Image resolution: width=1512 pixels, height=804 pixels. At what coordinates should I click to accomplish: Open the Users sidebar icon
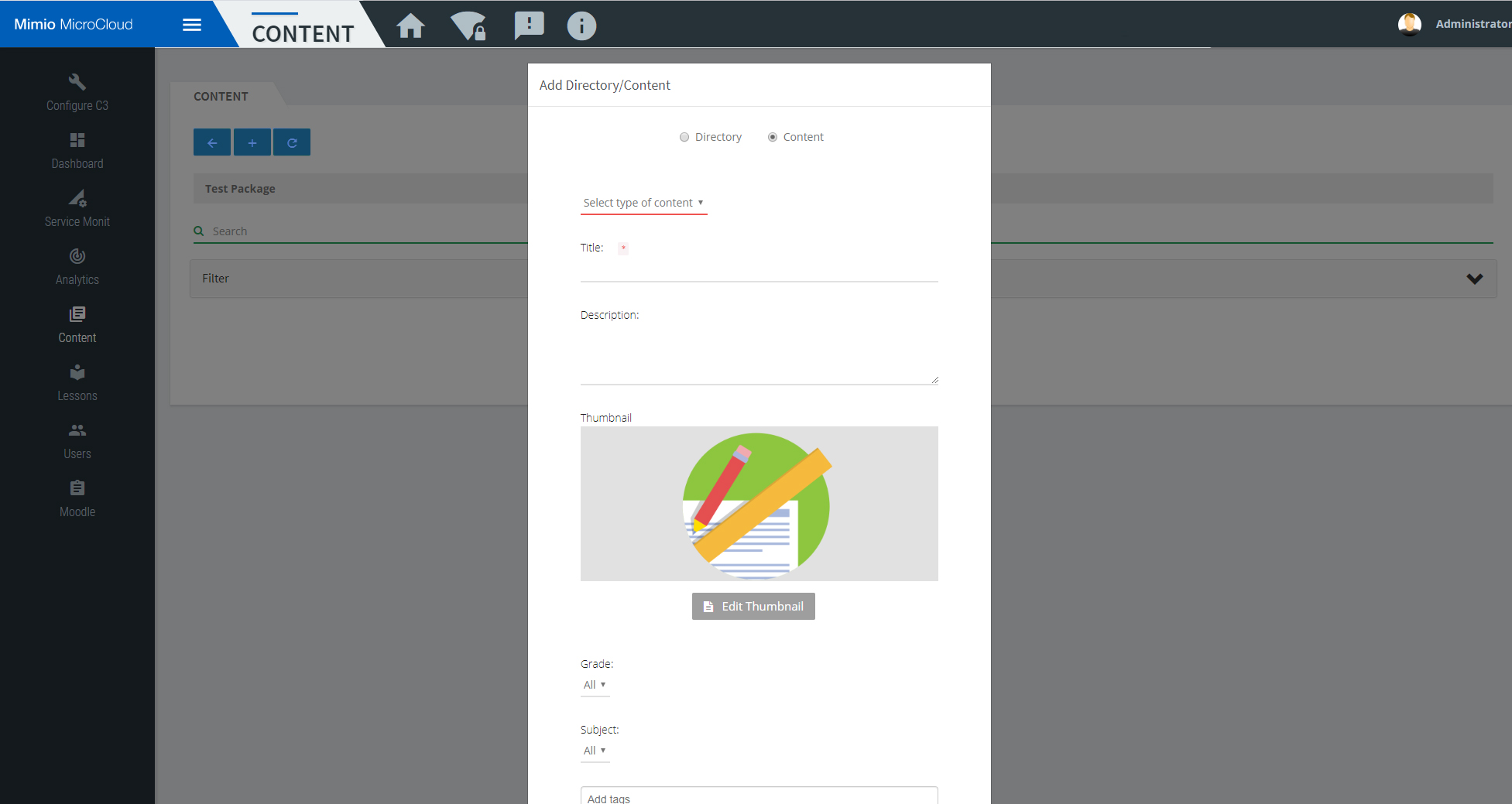coord(77,430)
